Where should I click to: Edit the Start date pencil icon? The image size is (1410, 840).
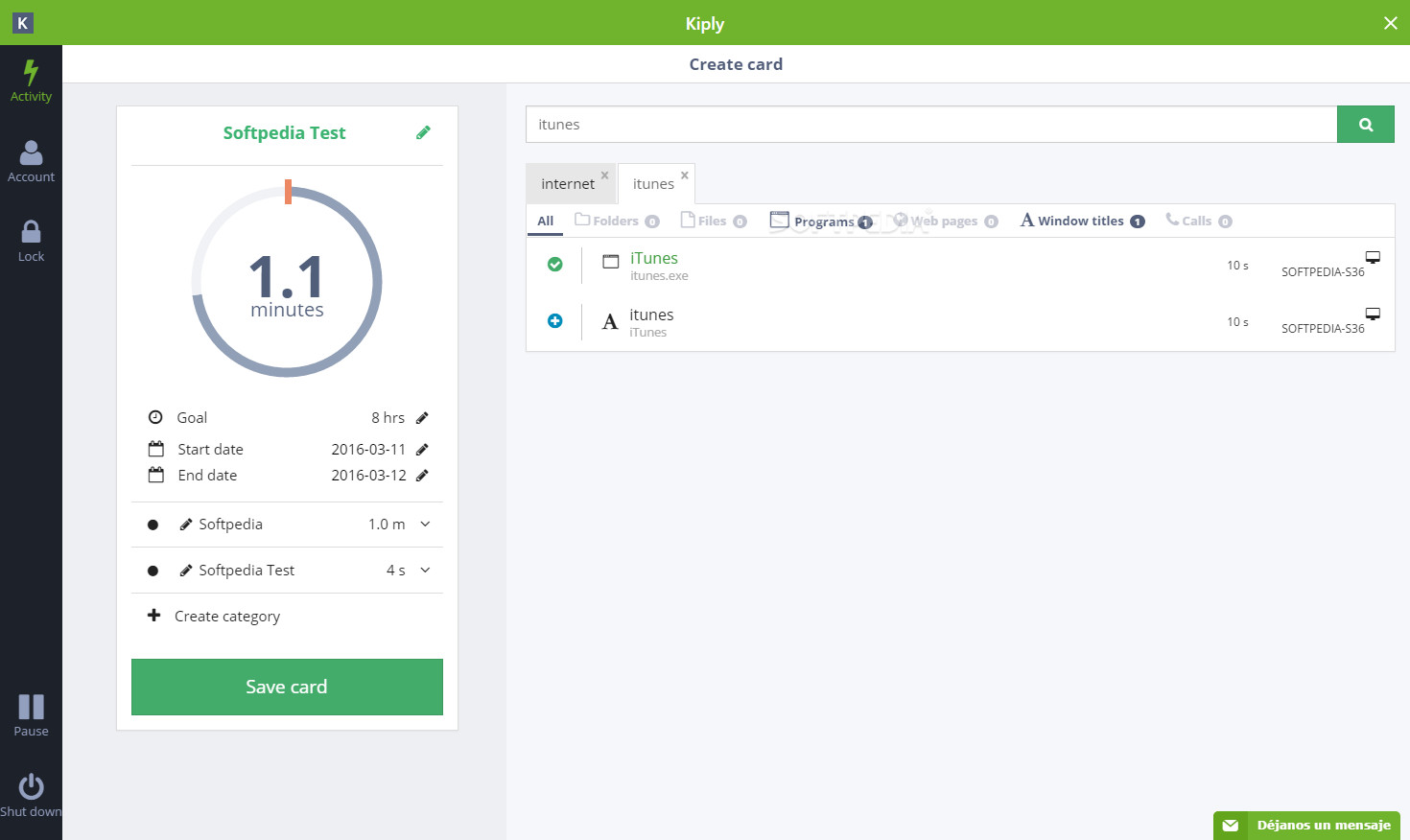(x=422, y=450)
